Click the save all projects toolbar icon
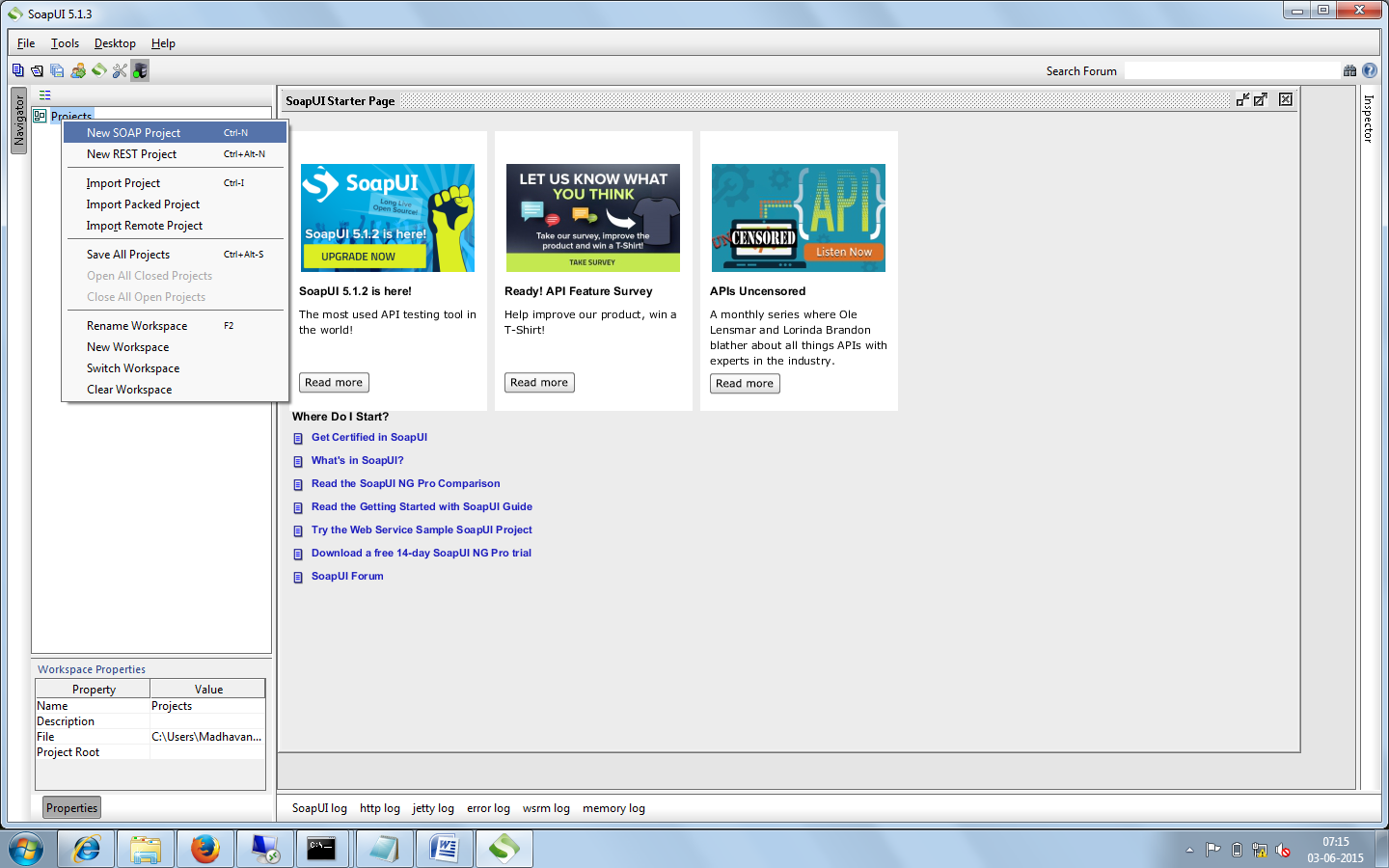 pos(57,70)
